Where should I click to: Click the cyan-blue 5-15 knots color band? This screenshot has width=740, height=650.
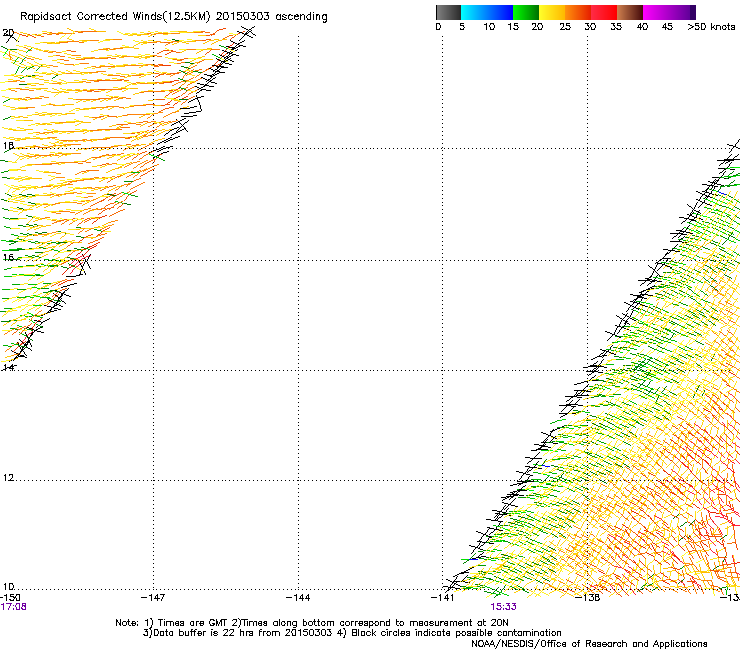[x=487, y=12]
